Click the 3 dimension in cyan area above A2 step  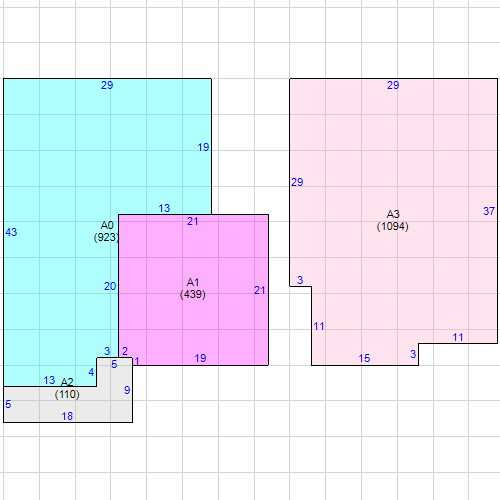[x=107, y=351]
